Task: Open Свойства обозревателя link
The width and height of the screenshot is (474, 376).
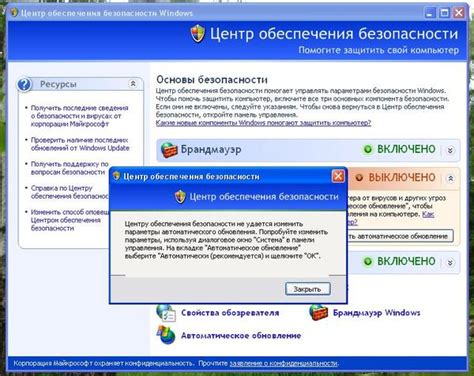Action: 230,313
